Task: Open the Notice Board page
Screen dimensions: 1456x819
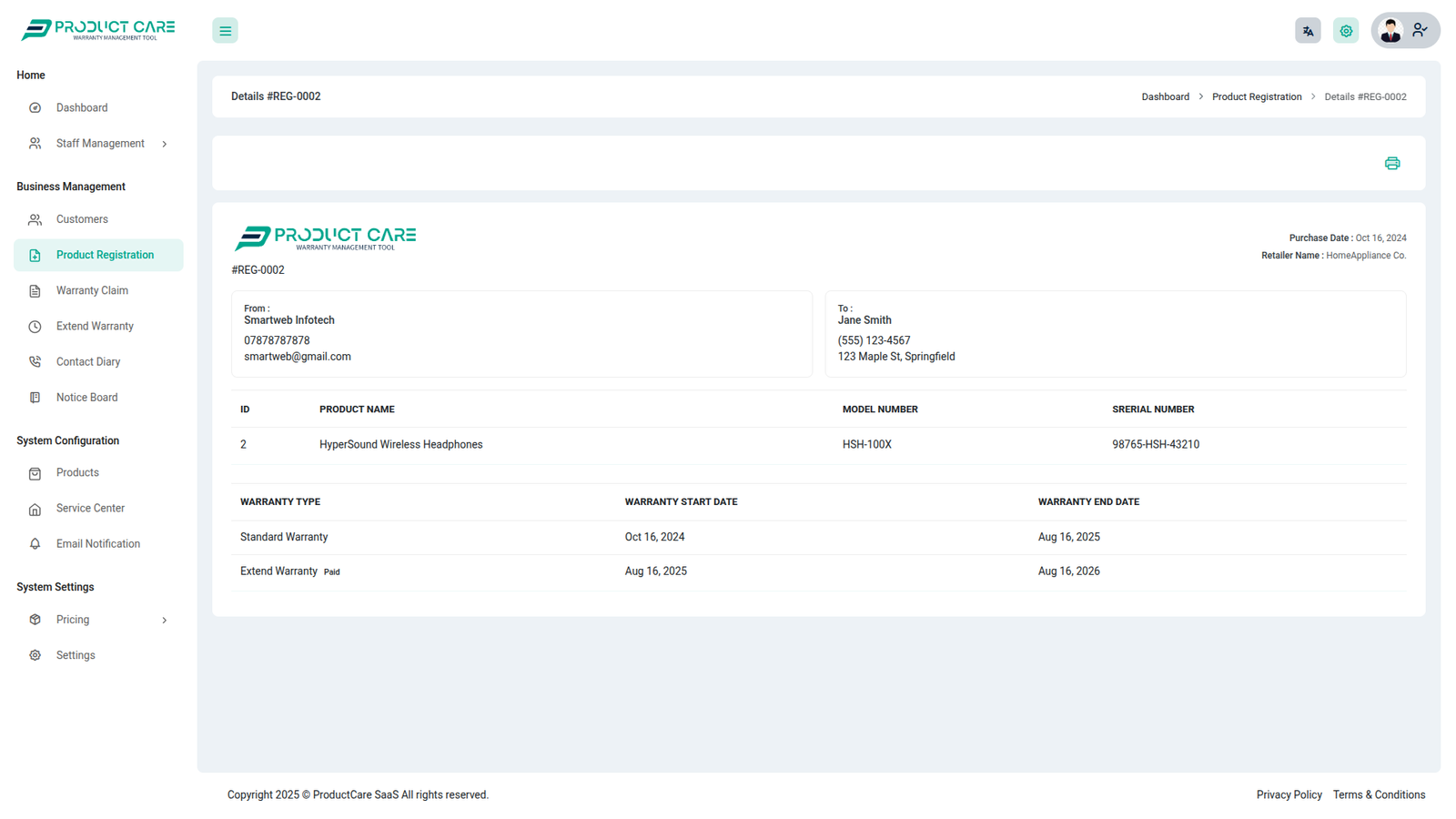Action: coord(86,398)
